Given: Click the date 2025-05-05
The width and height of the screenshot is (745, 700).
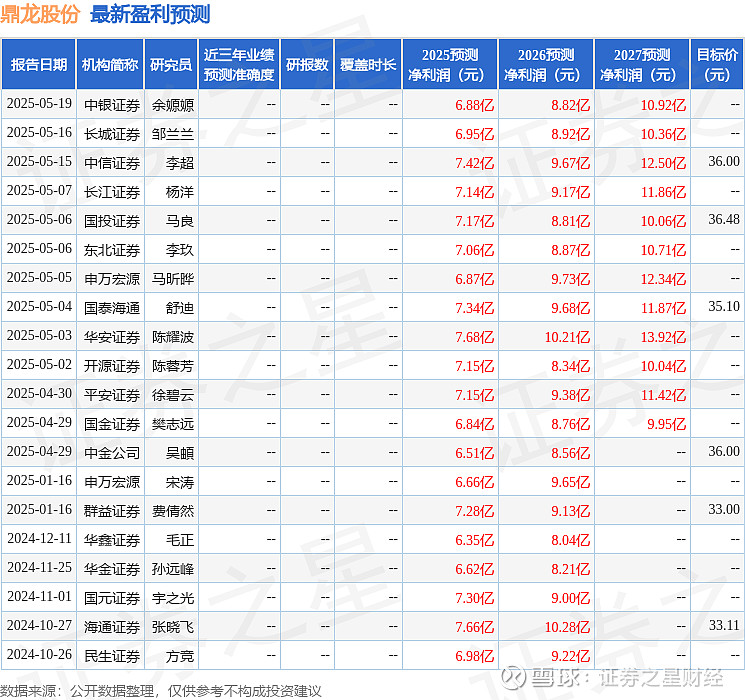Looking at the screenshot, I should [39, 278].
